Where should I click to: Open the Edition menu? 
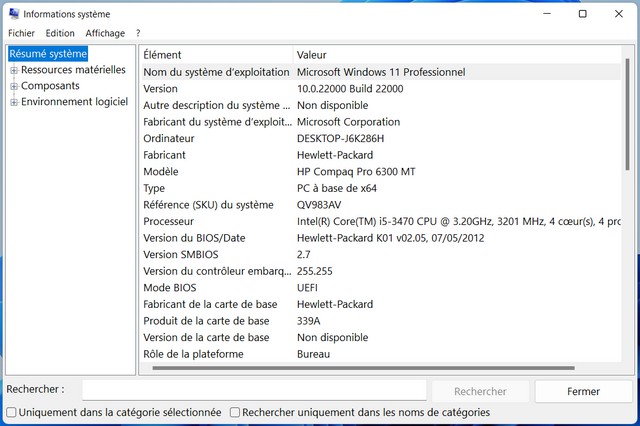[x=60, y=33]
